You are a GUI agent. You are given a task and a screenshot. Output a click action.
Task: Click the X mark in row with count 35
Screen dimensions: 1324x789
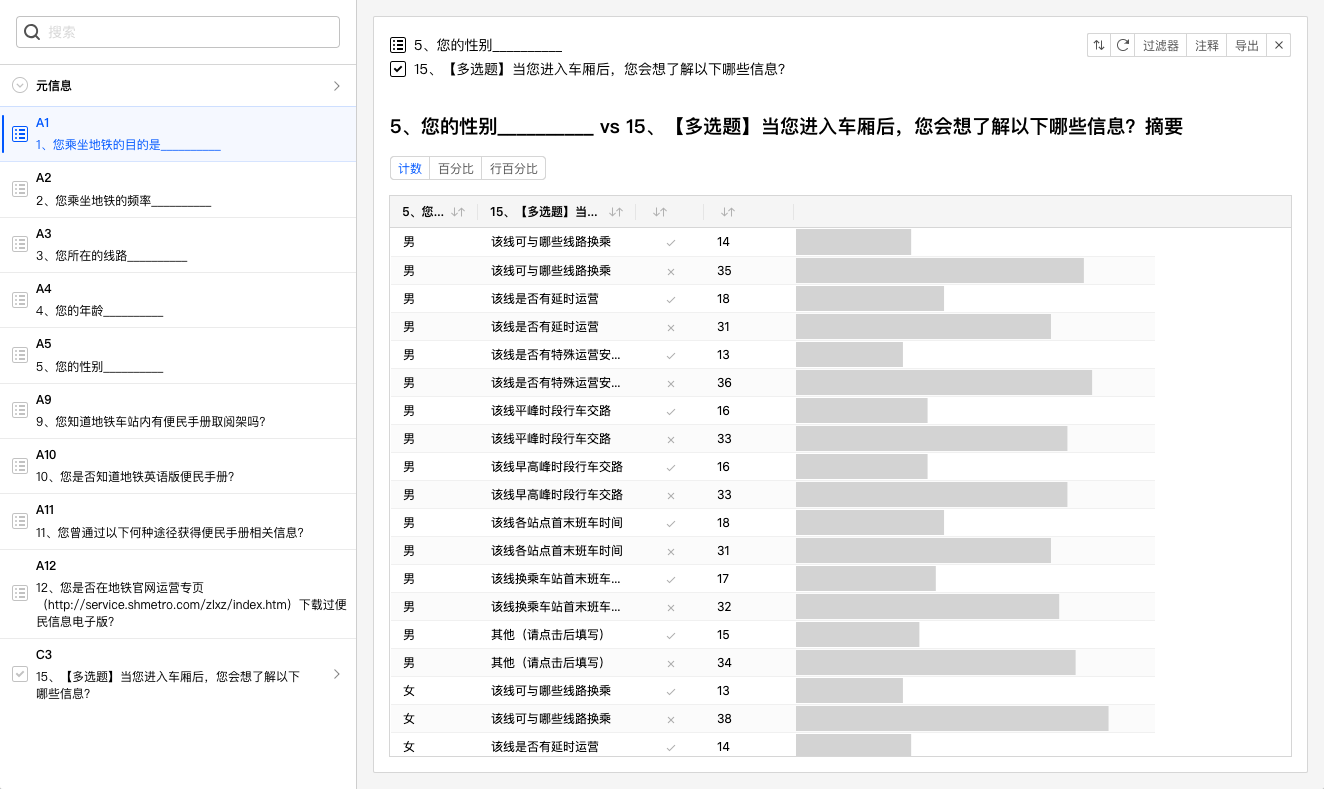pos(671,271)
